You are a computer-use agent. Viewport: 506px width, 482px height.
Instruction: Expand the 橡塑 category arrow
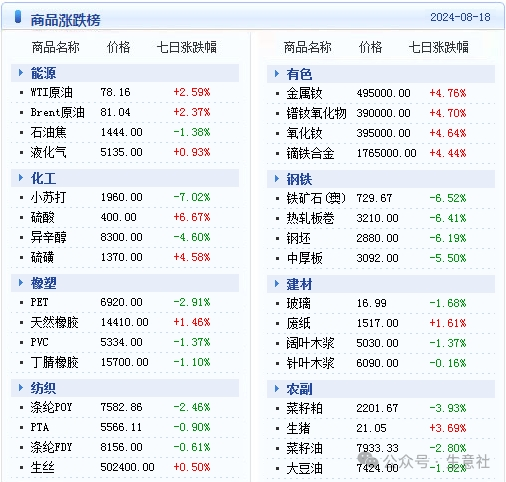(x=21, y=283)
